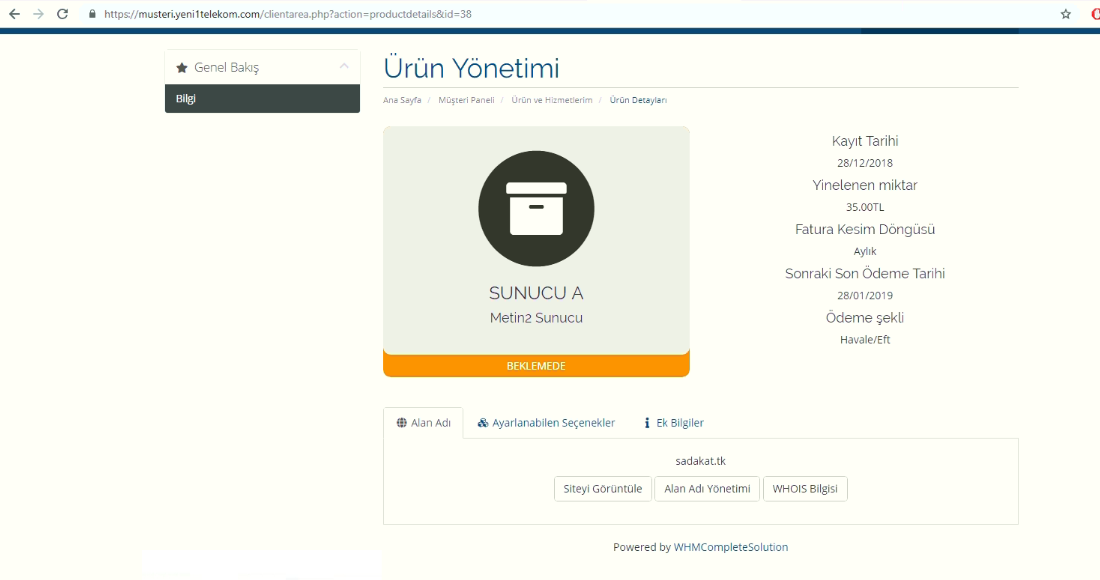Click the Ödeme şekli label
The image size is (1100, 580).
(x=864, y=318)
